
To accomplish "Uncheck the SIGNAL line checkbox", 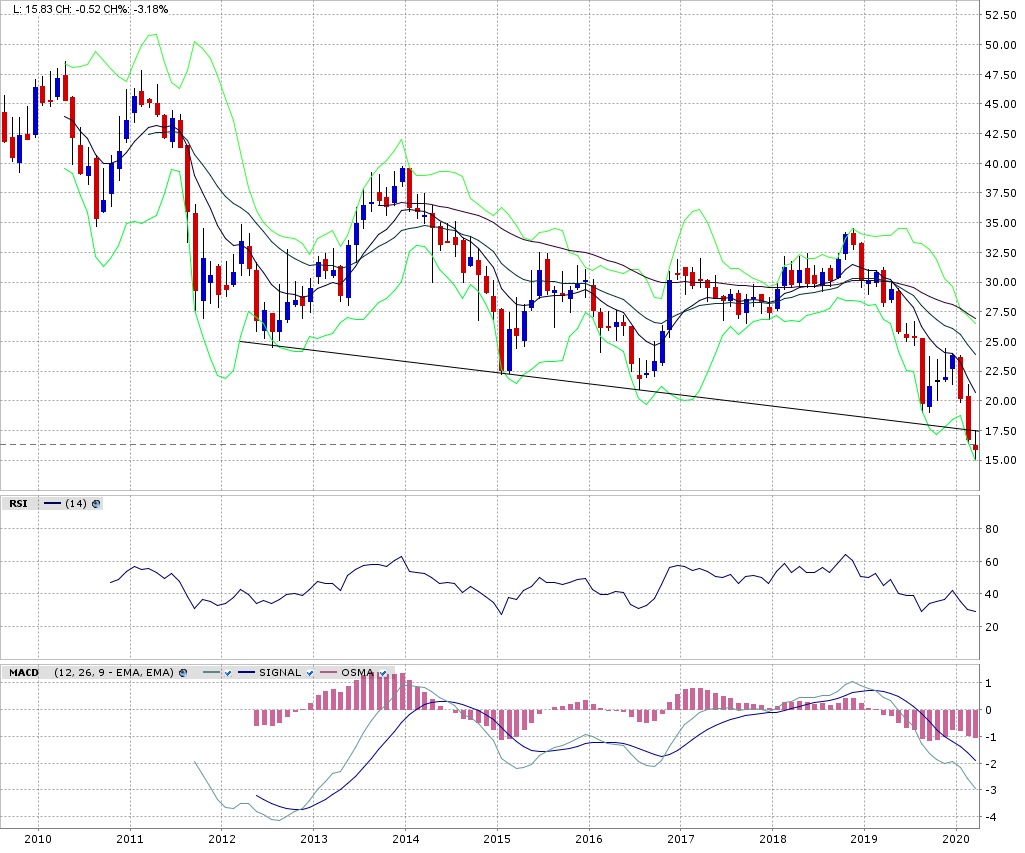I will pos(310,673).
